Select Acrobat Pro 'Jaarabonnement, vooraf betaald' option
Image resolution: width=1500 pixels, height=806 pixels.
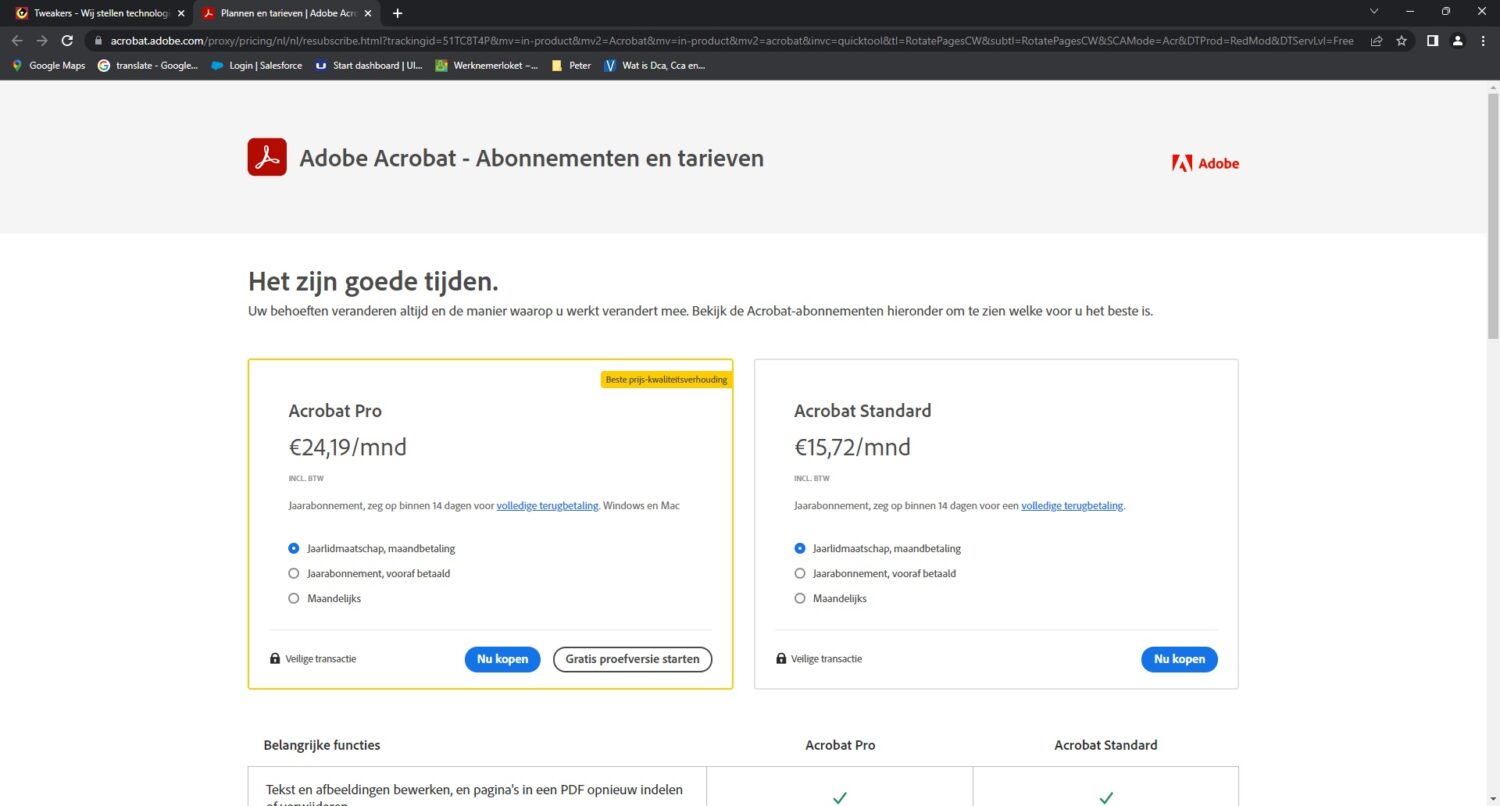tap(294, 574)
